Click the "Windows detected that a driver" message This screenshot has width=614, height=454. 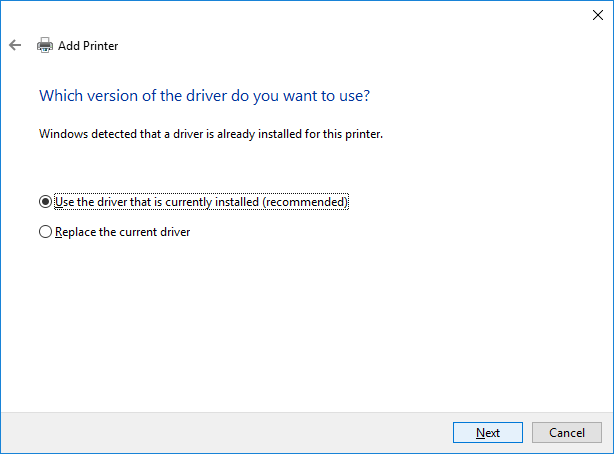click(210, 133)
